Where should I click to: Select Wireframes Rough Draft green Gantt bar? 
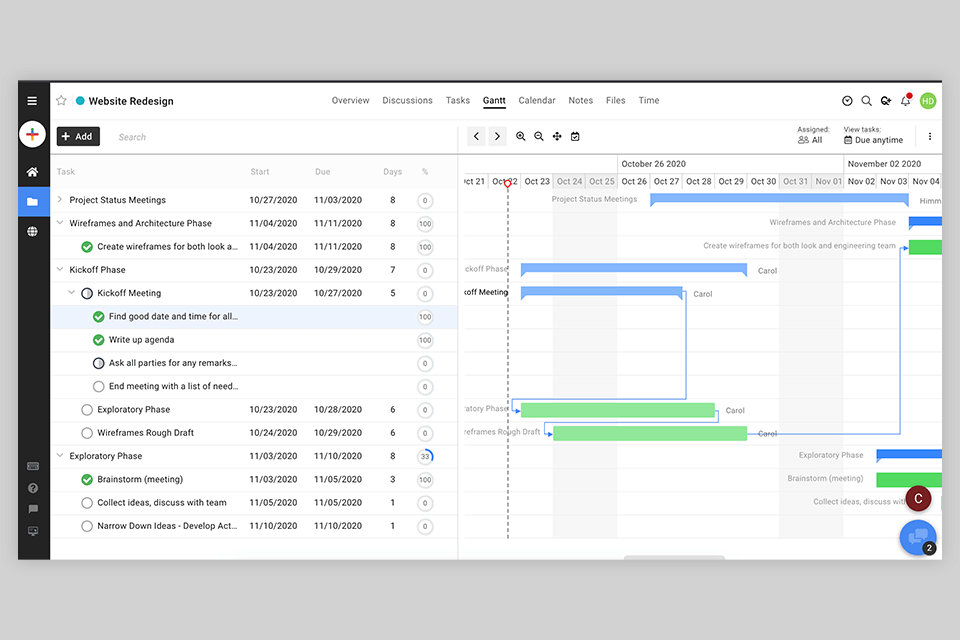(x=650, y=434)
